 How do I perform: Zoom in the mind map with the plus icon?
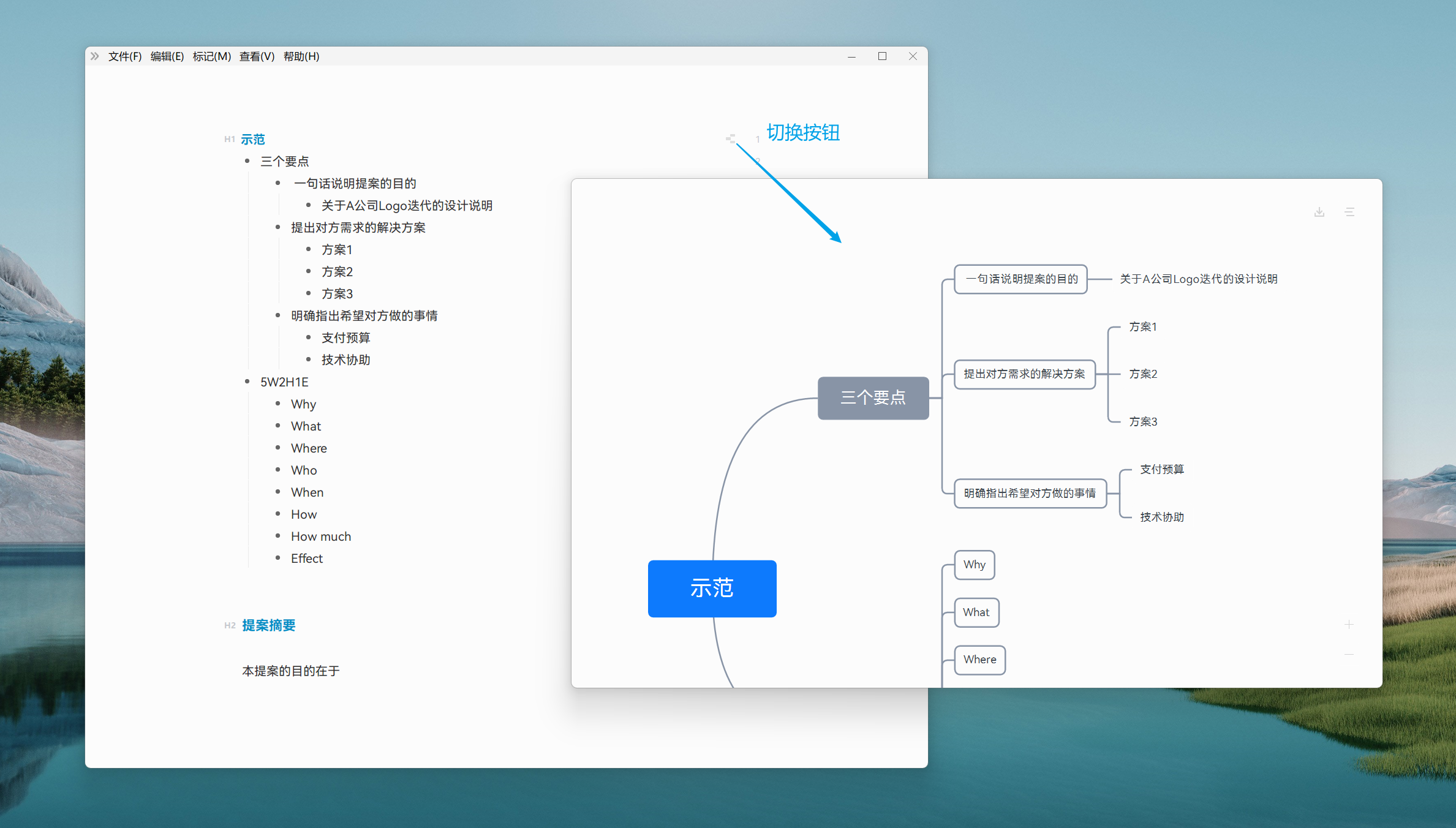click(x=1349, y=625)
